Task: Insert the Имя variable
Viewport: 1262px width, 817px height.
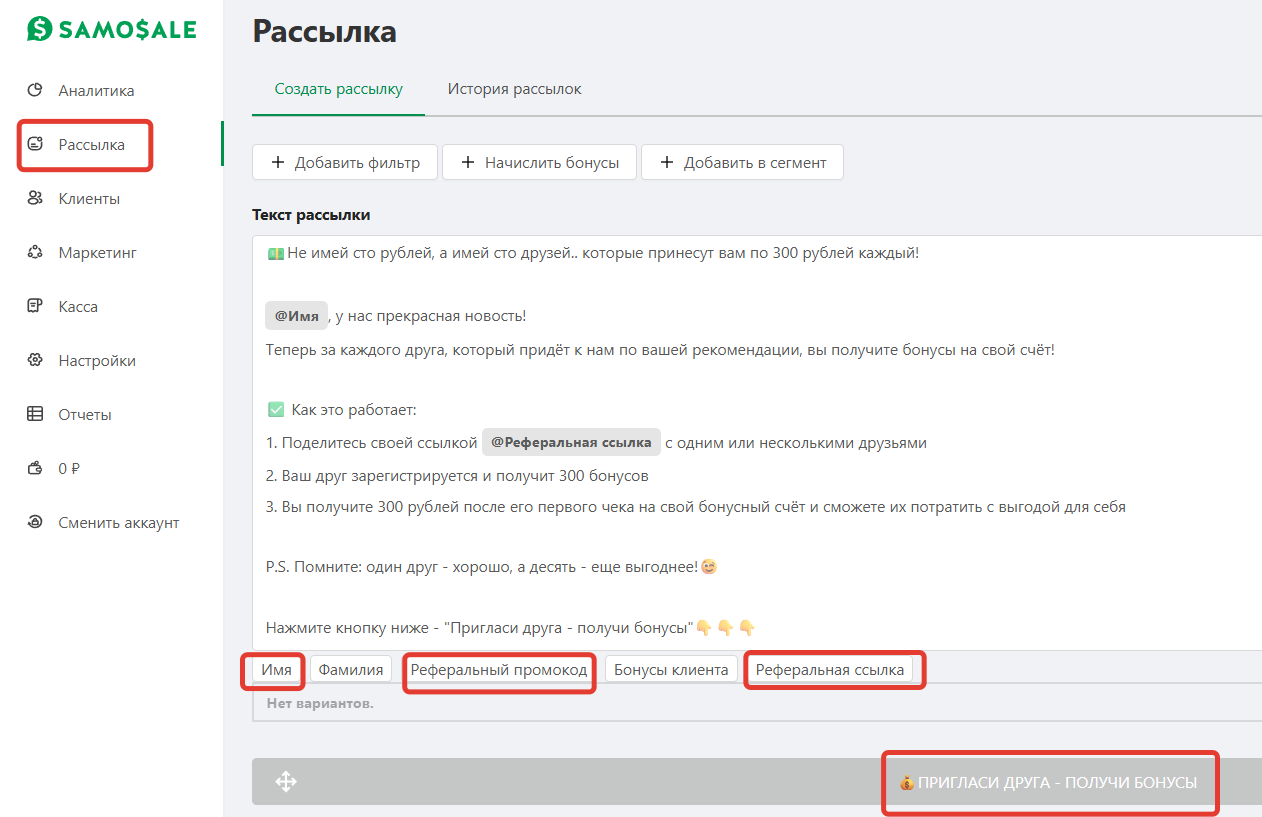Action: [x=277, y=669]
